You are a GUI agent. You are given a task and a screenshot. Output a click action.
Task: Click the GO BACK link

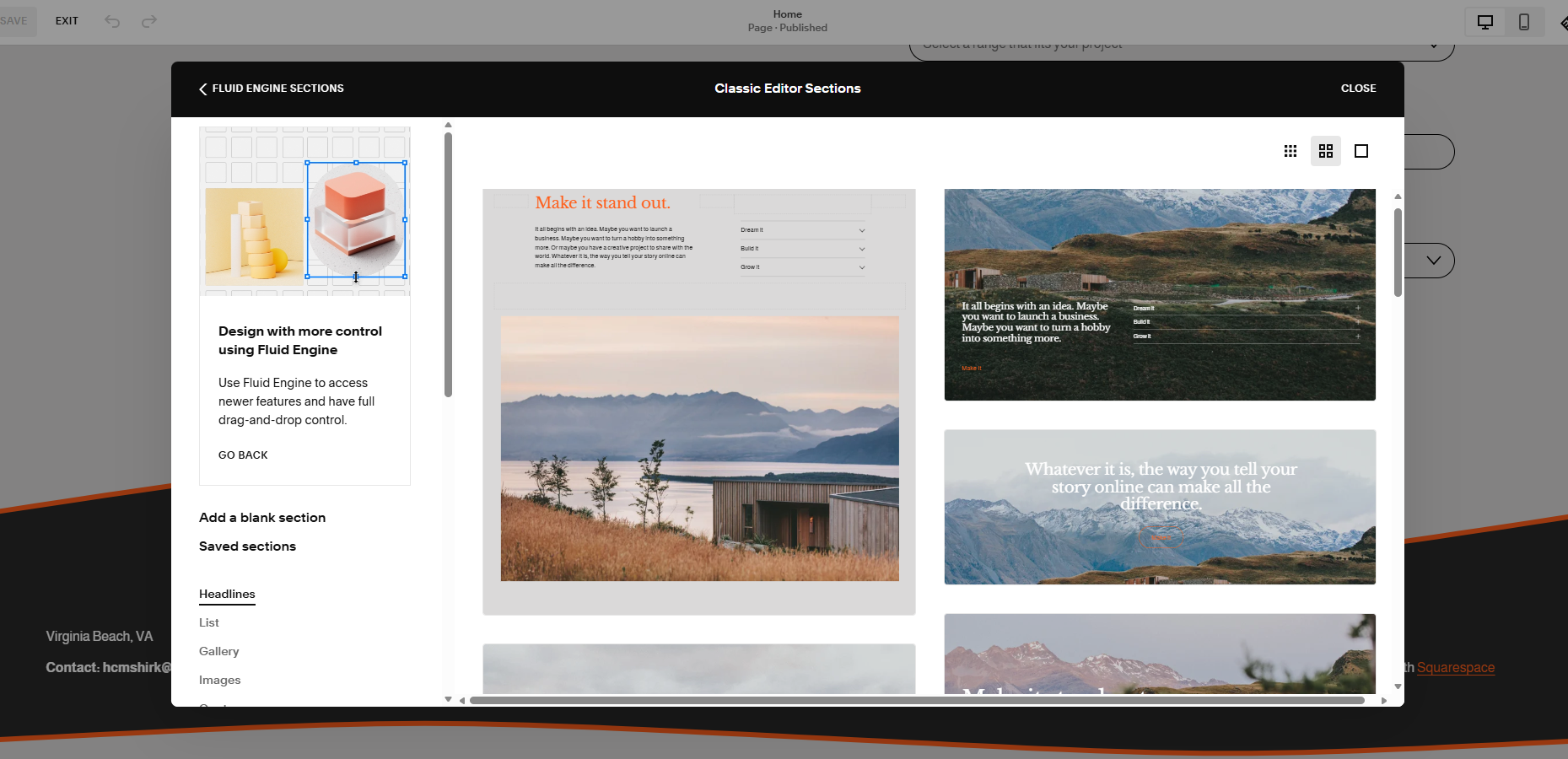(243, 455)
